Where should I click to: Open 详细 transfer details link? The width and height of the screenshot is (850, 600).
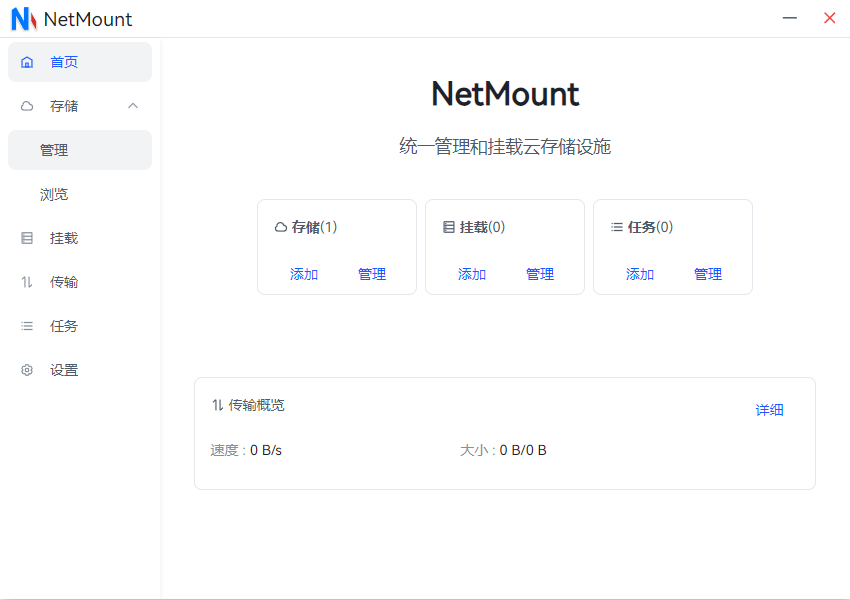[x=769, y=410]
